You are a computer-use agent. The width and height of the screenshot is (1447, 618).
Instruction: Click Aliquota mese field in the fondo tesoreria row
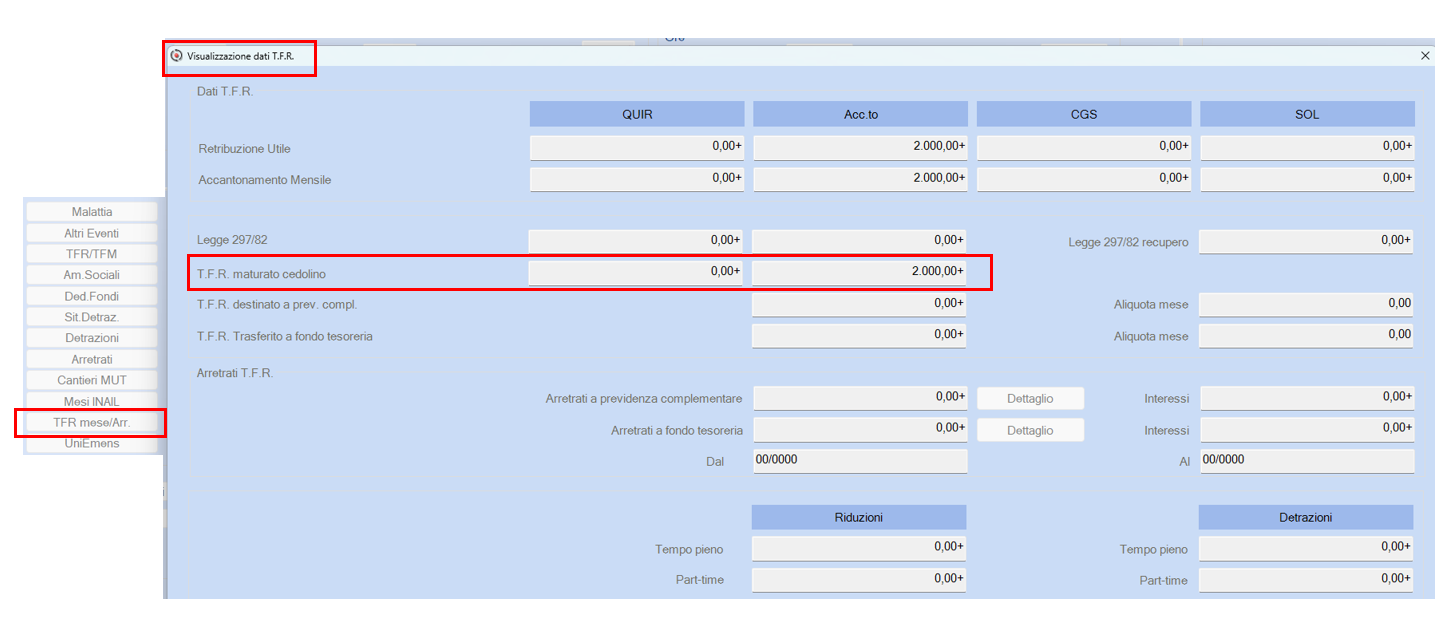1307,335
